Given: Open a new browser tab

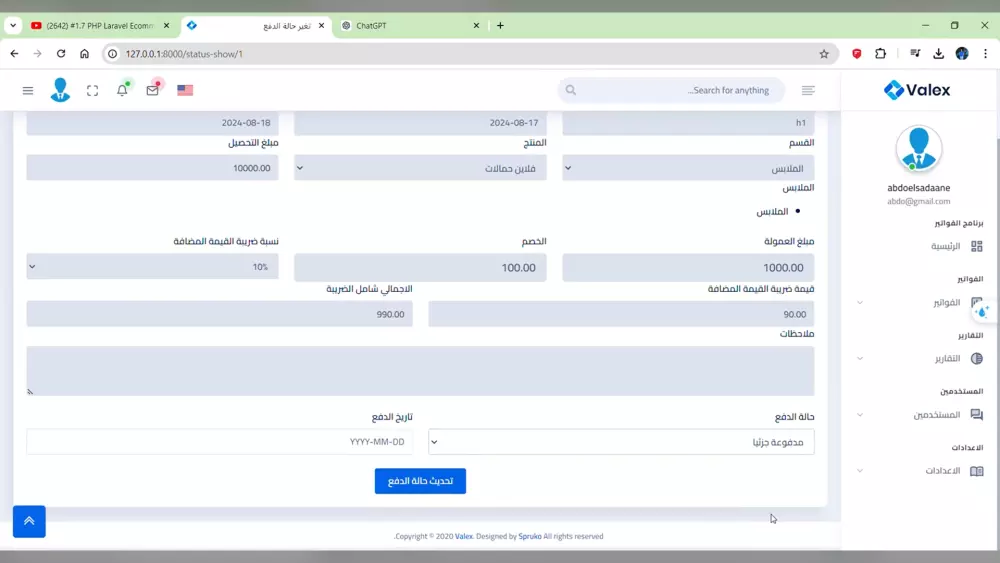Looking at the screenshot, I should coord(500,26).
